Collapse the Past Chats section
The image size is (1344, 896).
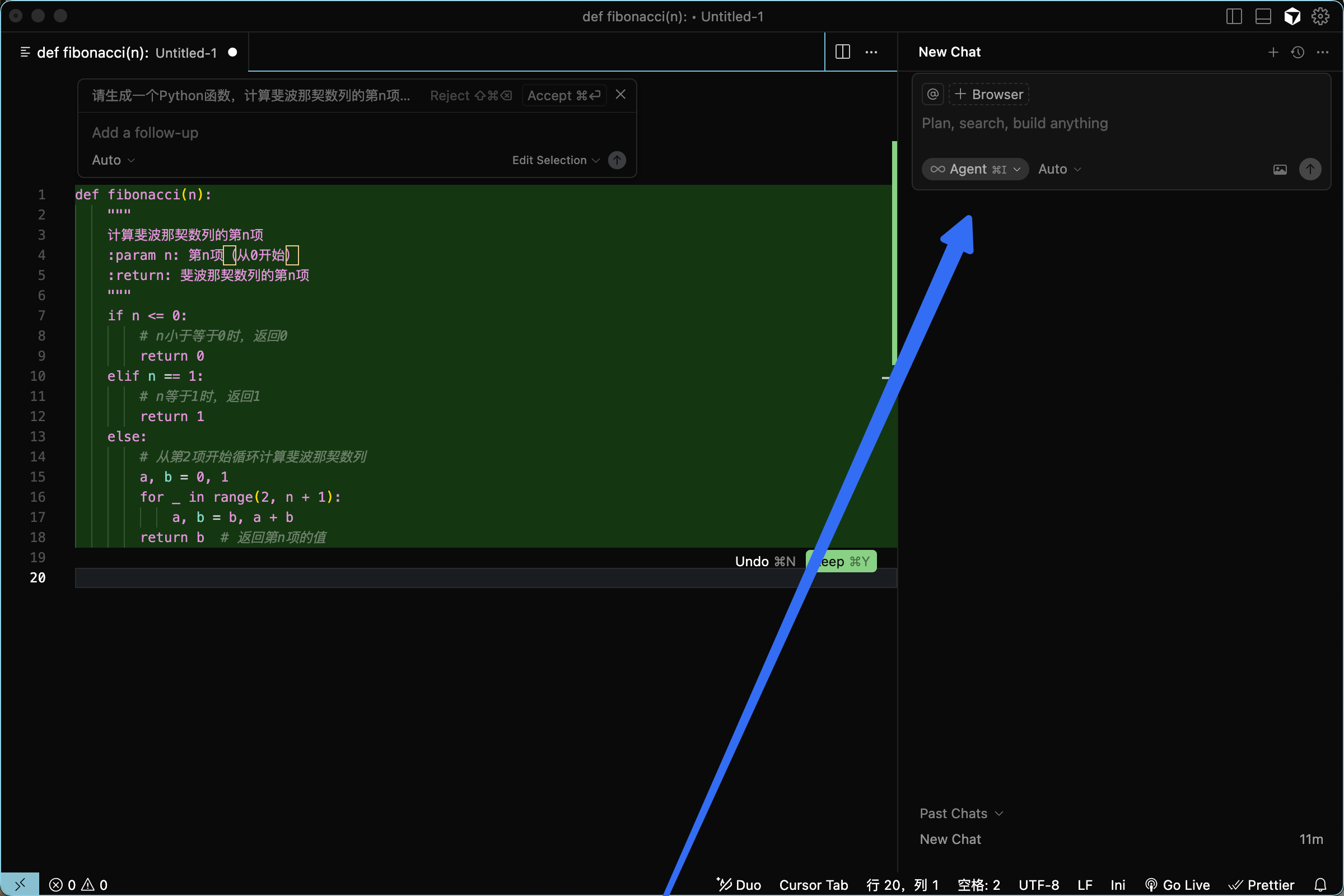point(961,813)
